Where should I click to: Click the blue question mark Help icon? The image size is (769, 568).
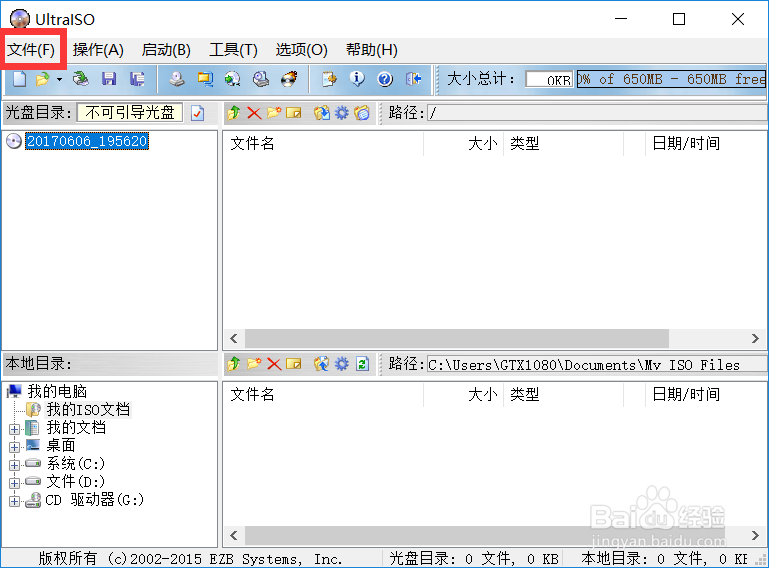click(385, 79)
